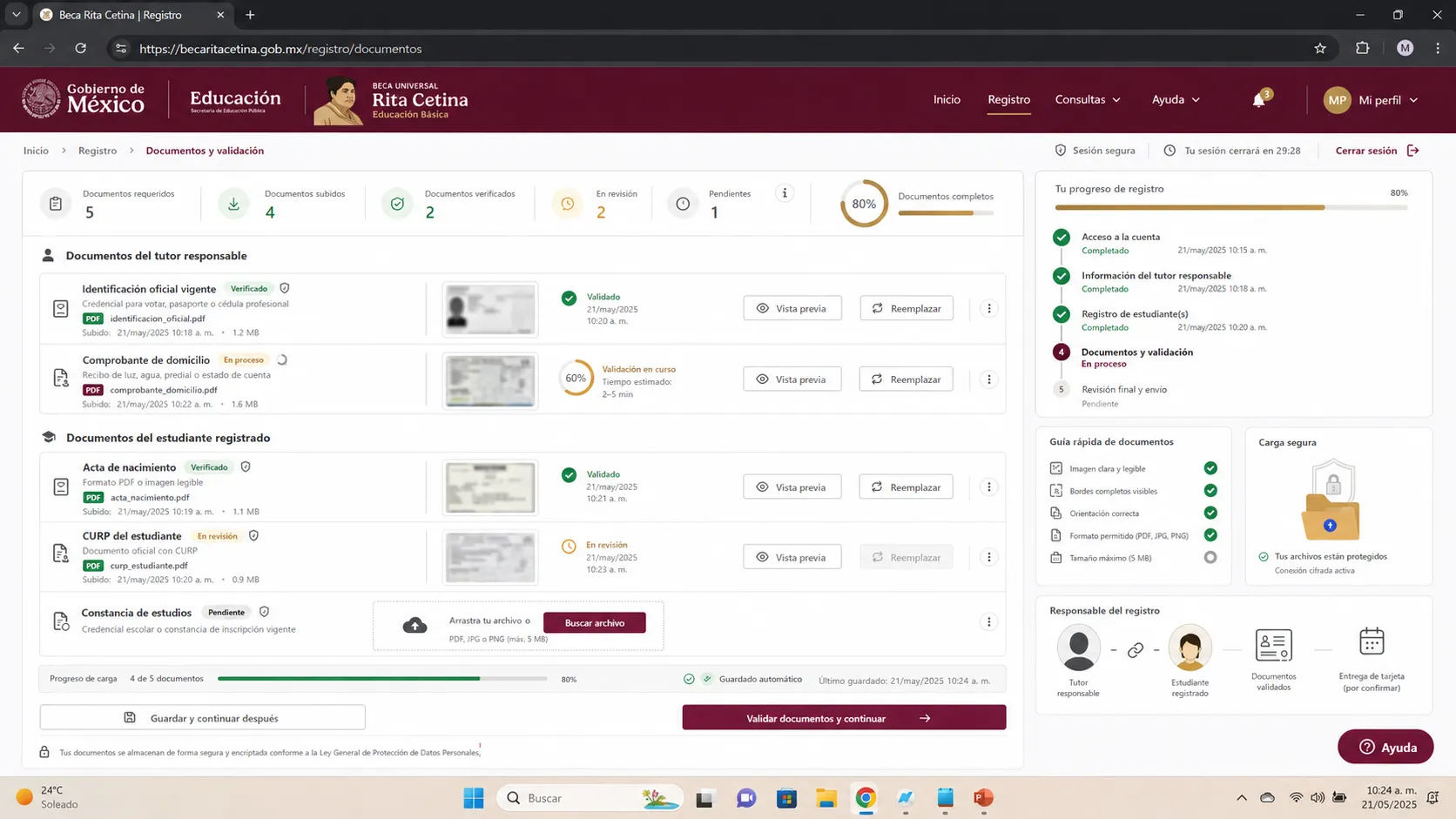This screenshot has height=819, width=1456.
Task: Click the spinner beside Comprobante En proceso badge
Action: point(281,359)
